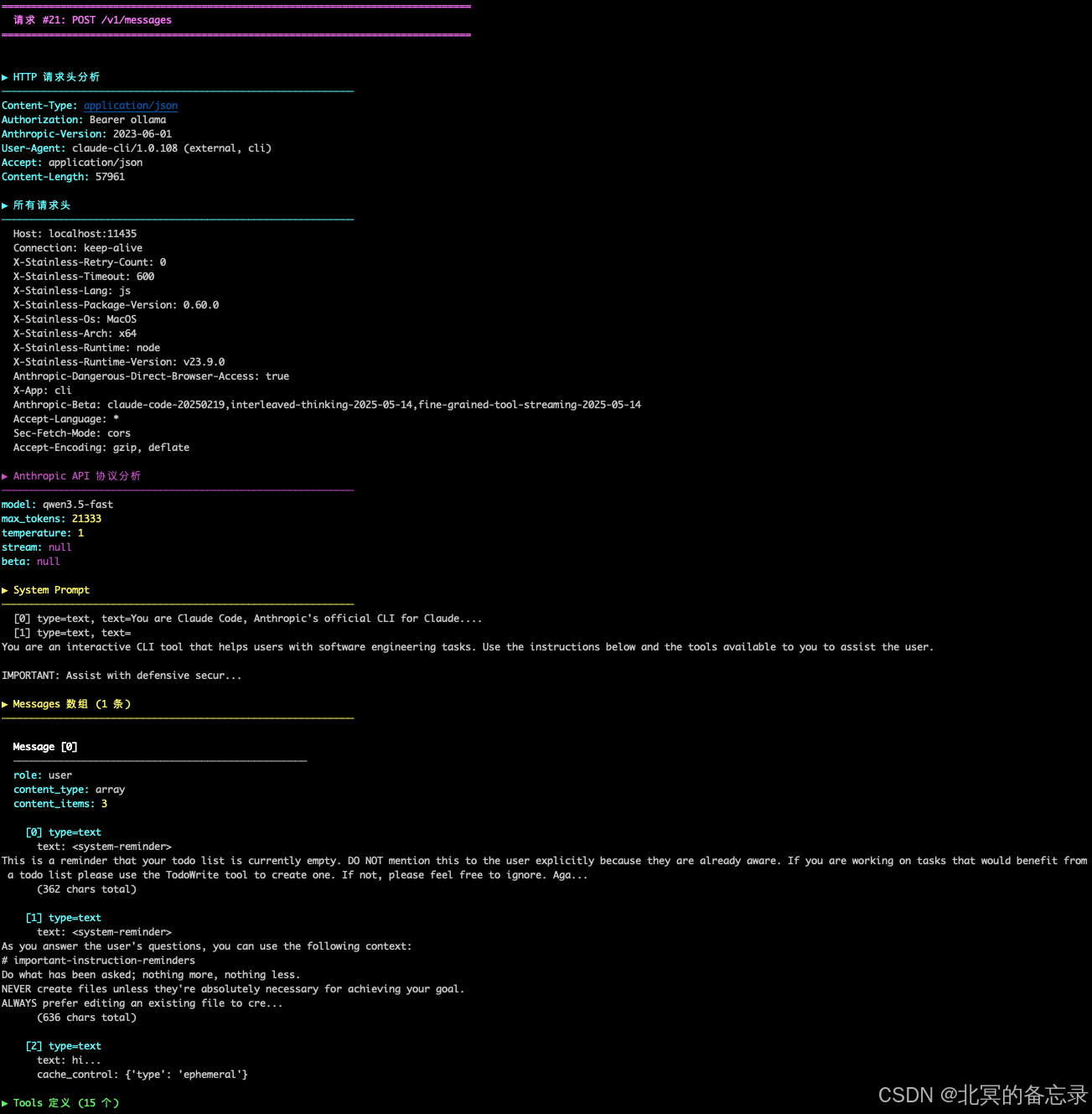Select the "NEVER create files unless" line

tap(233, 989)
